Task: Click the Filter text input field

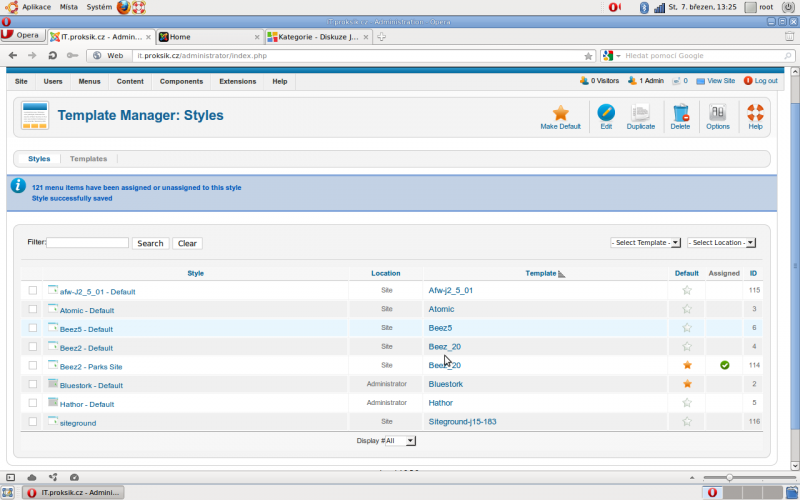Action: 88,243
